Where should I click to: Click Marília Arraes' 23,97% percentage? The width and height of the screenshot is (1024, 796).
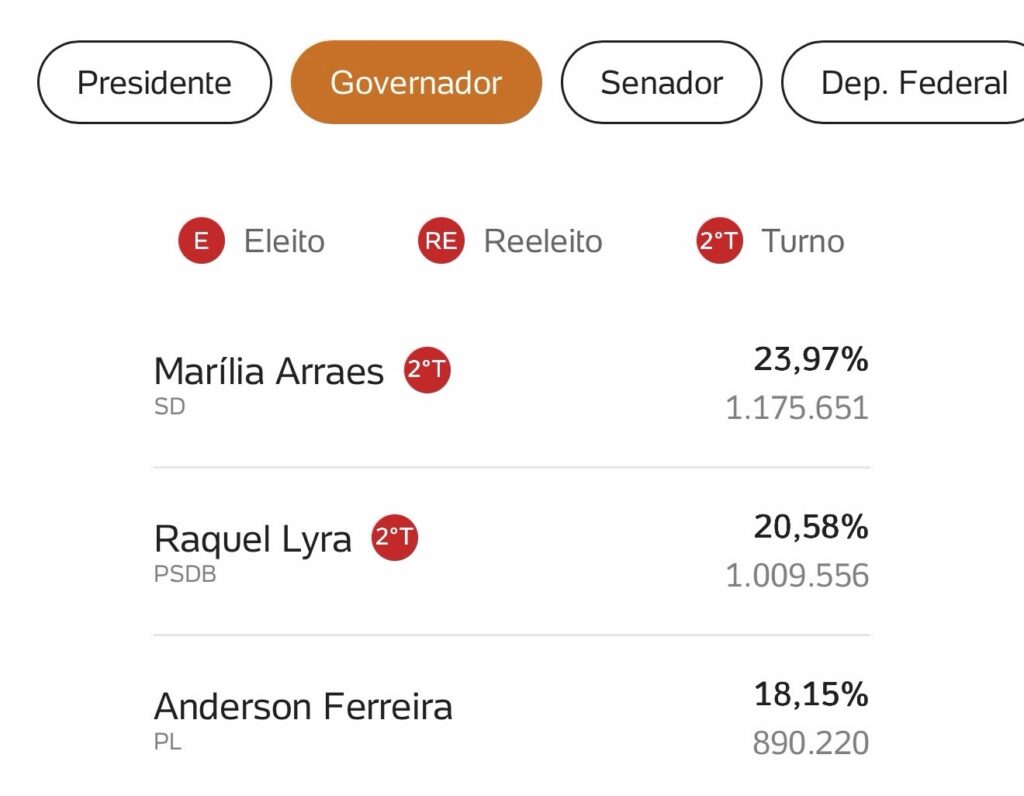click(x=810, y=359)
